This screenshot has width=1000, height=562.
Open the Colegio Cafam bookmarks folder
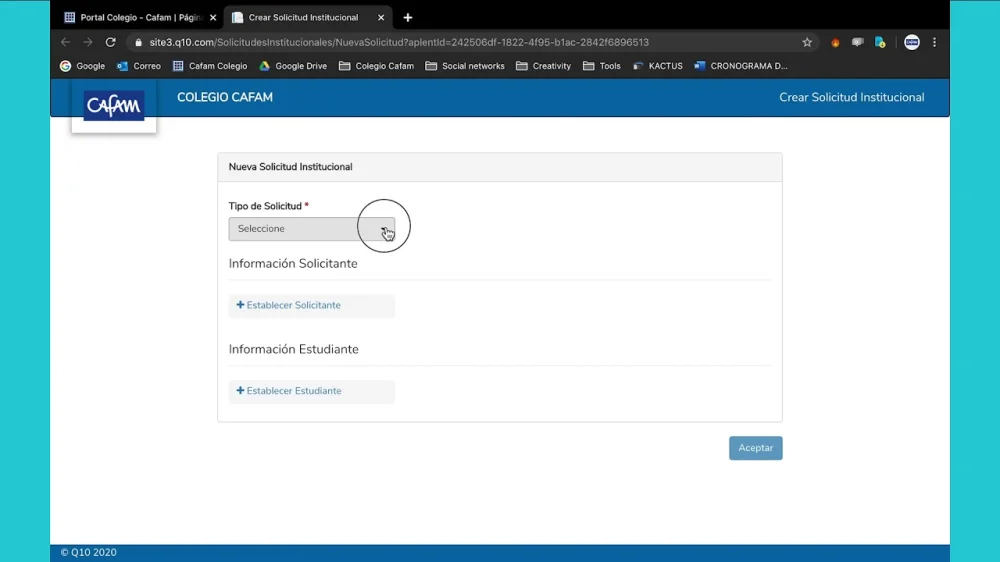(376, 66)
